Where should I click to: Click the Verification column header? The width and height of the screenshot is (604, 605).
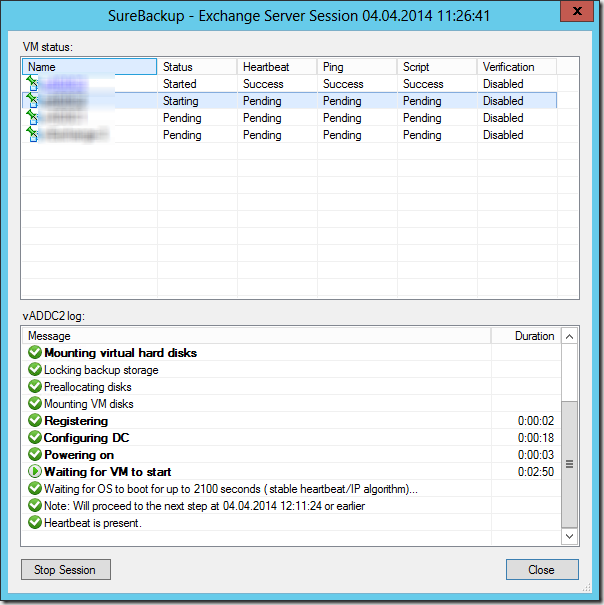point(517,67)
